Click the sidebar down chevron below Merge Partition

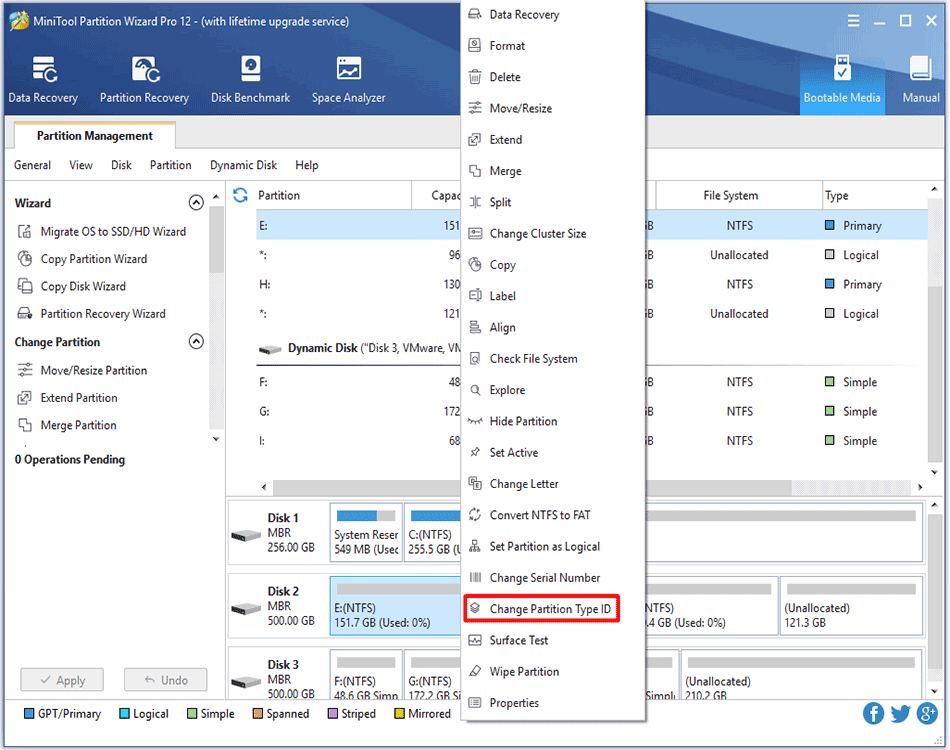pos(215,438)
